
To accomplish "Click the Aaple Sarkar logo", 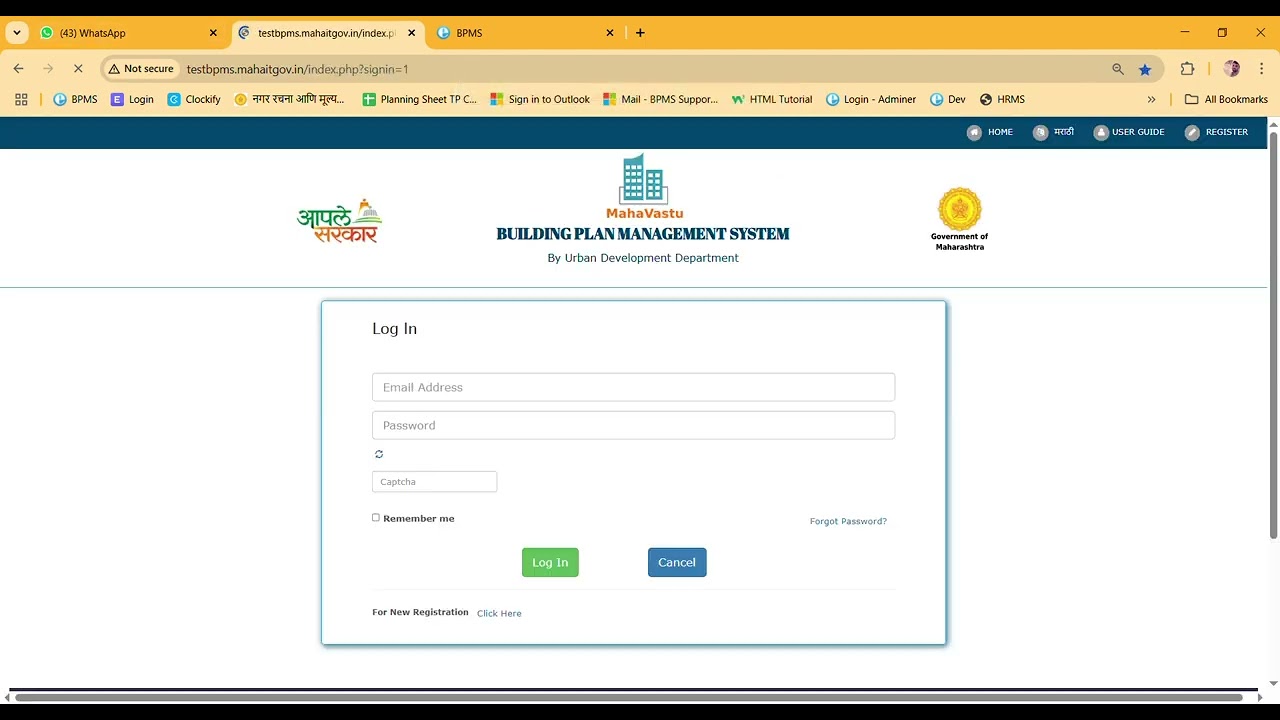I will coord(340,221).
